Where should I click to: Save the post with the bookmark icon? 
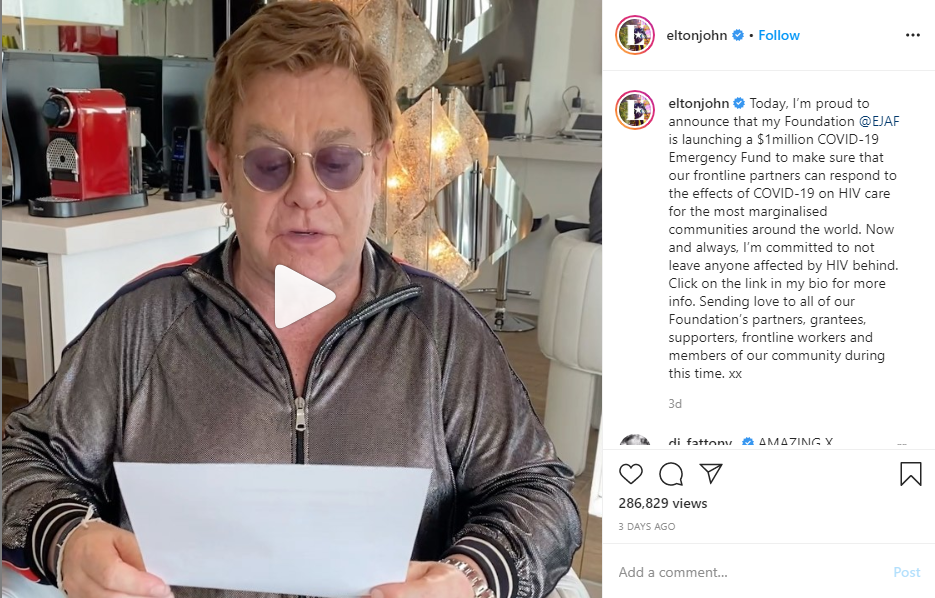(x=911, y=474)
